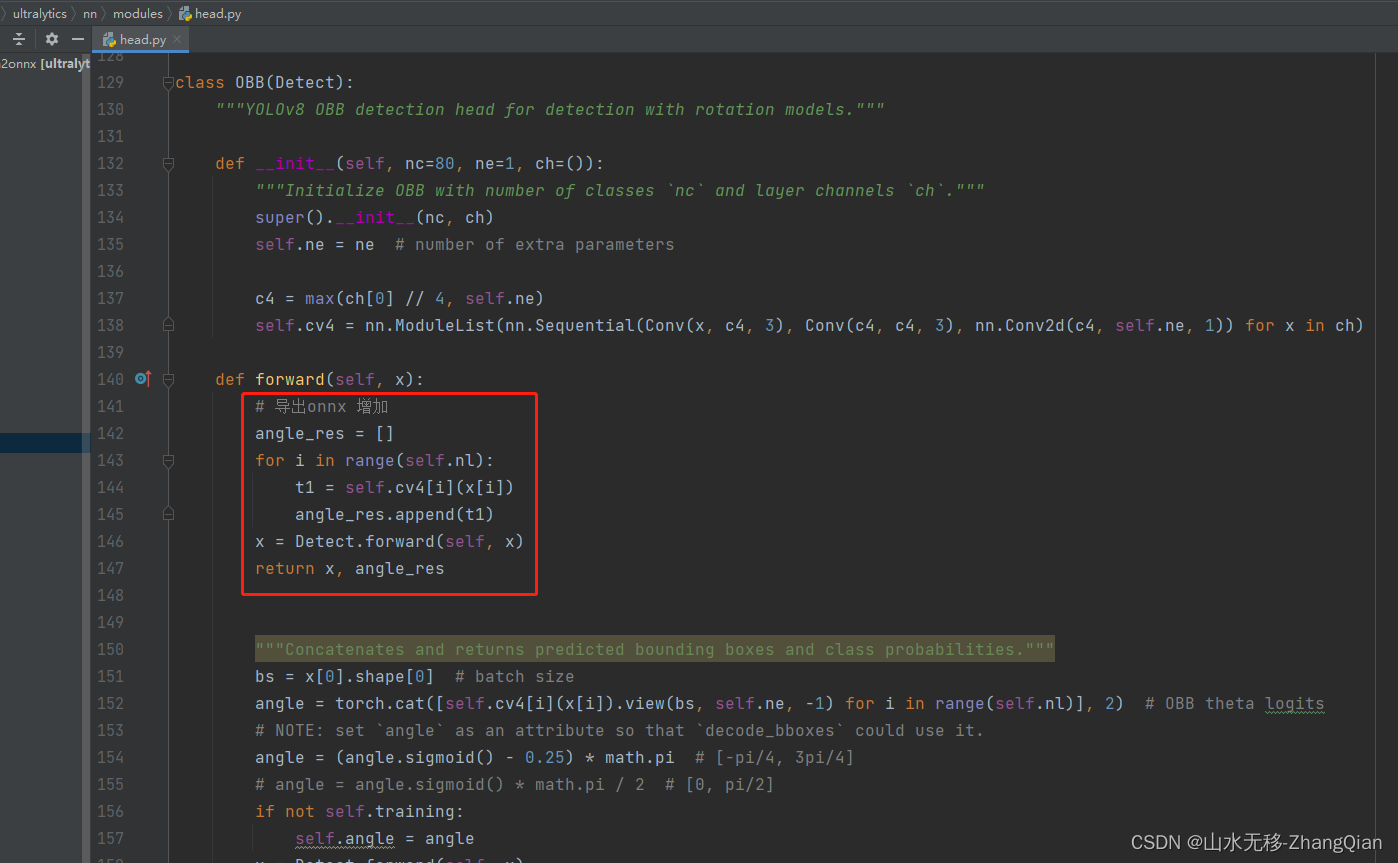Screen dimensions: 1398x863
Task: Click '# angle = angle.sigmoid() * math.pi / 2' comment
Action: coord(515,785)
